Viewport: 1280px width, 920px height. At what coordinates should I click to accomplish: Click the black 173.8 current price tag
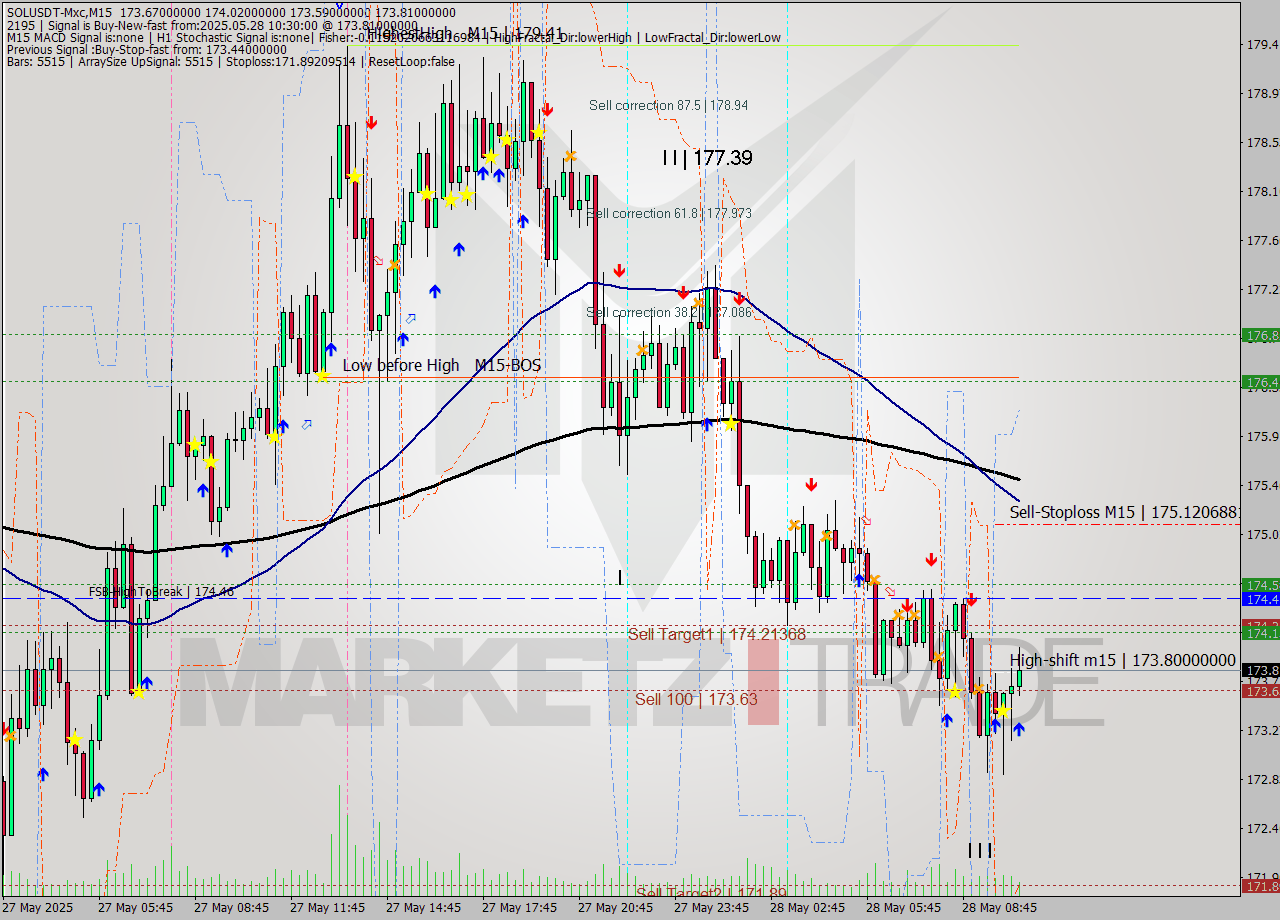click(x=1259, y=670)
